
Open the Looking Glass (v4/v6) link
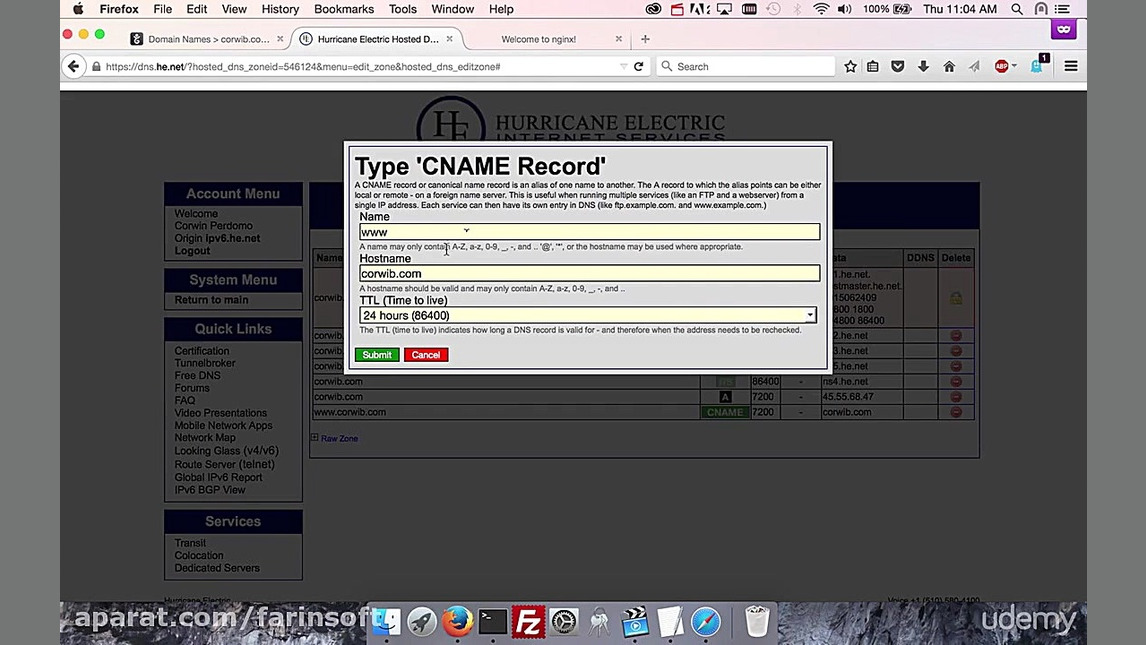(227, 451)
